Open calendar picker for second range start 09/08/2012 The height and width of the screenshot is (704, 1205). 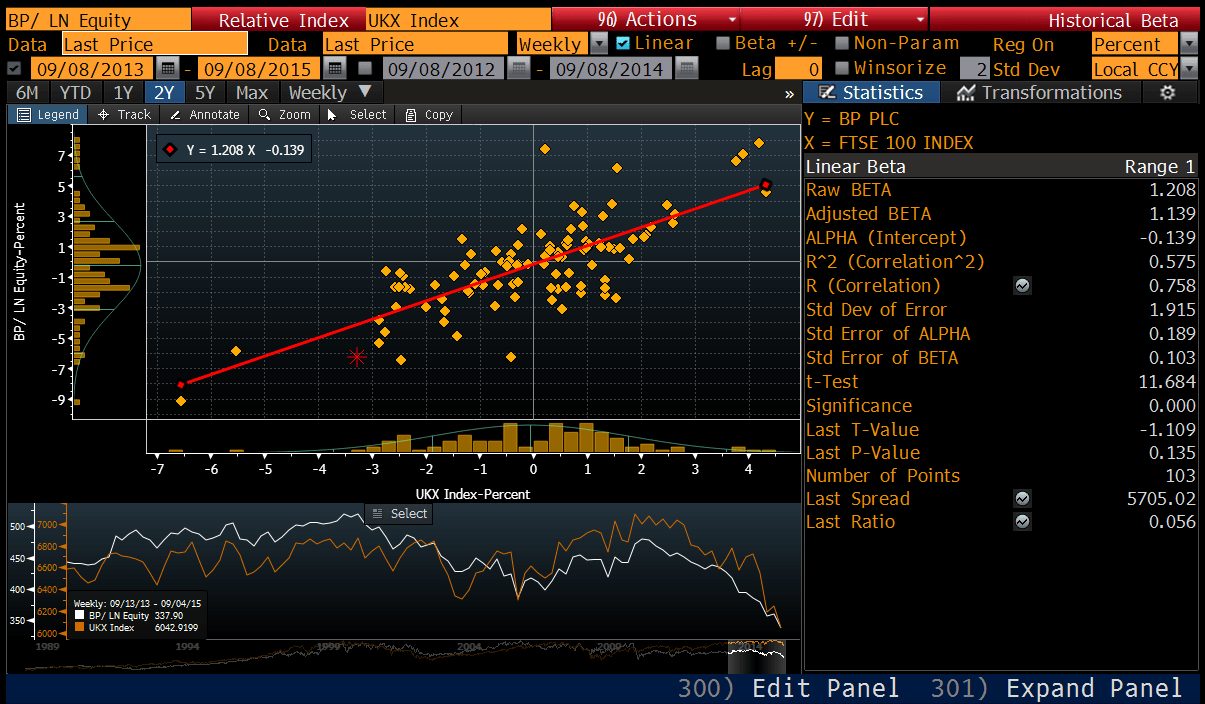[x=519, y=69]
